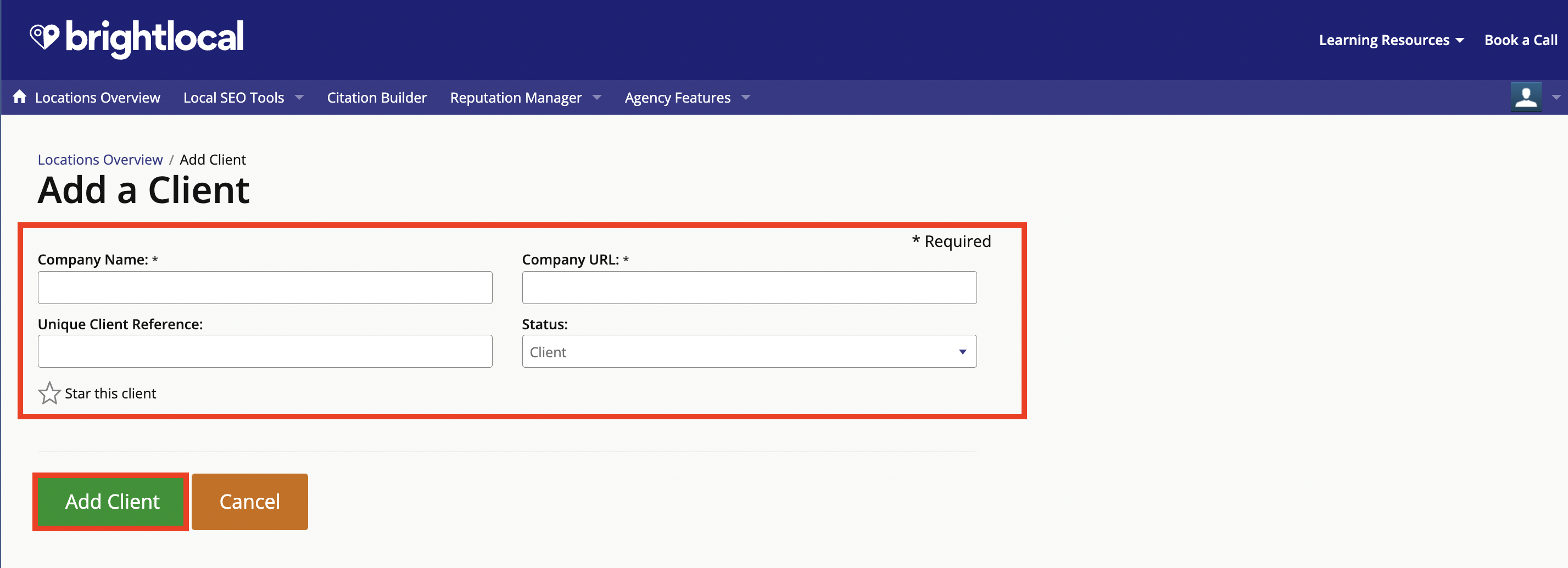Screen dimensions: 1568x568
Task: Click the Locations Overview breadcrumb link
Action: click(100, 159)
